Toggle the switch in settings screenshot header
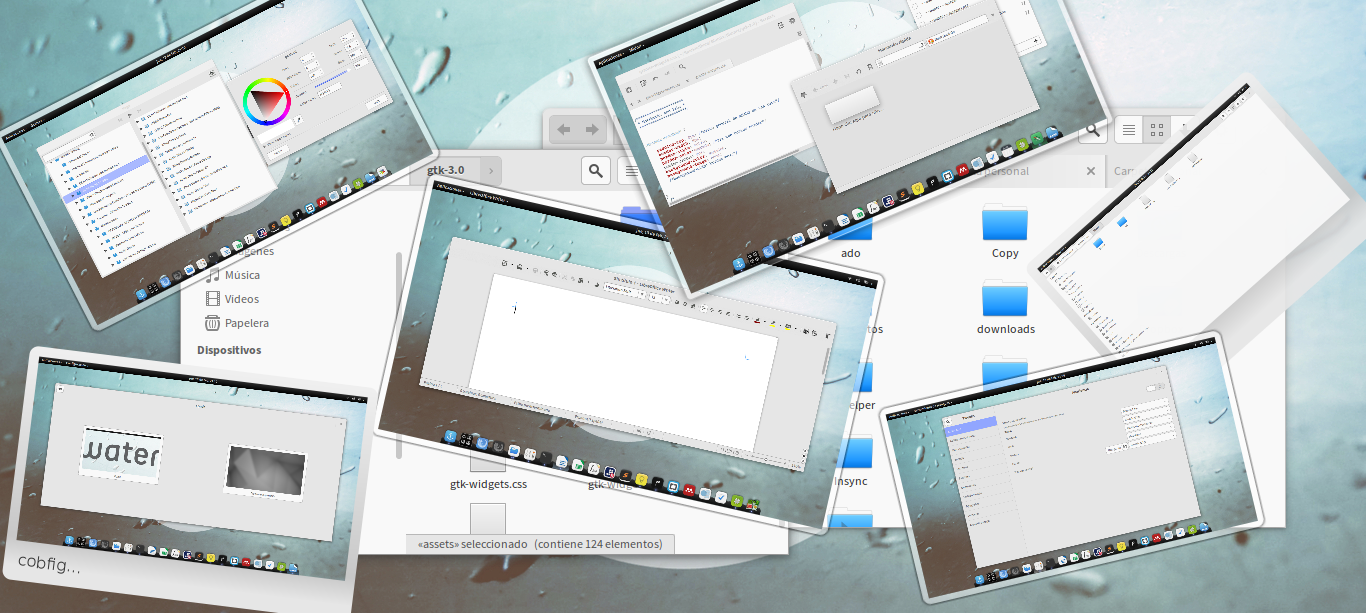Screen dimensions: 1366x613 click(1157, 387)
